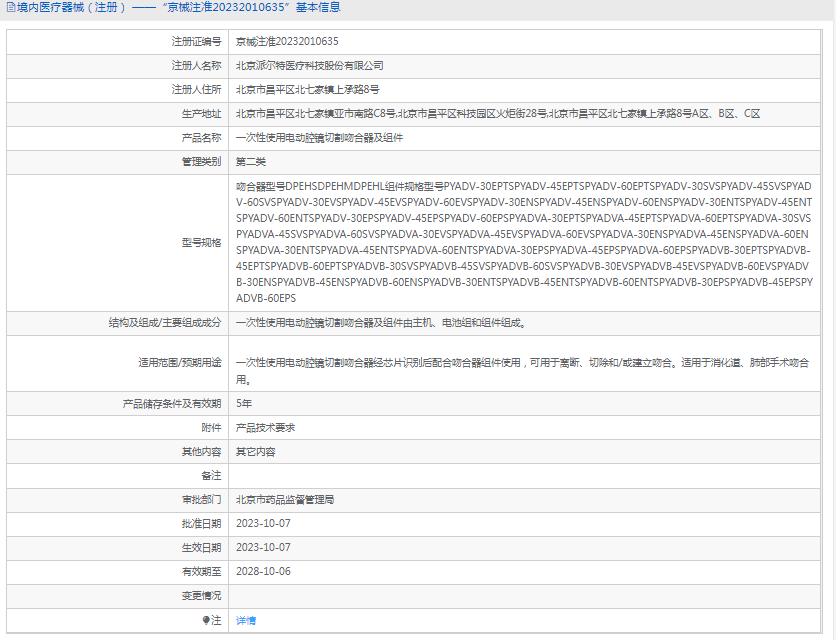Image resolution: width=836 pixels, height=640 pixels.
Task: Click the attachment value 产品技术要求
Action: pos(266,428)
